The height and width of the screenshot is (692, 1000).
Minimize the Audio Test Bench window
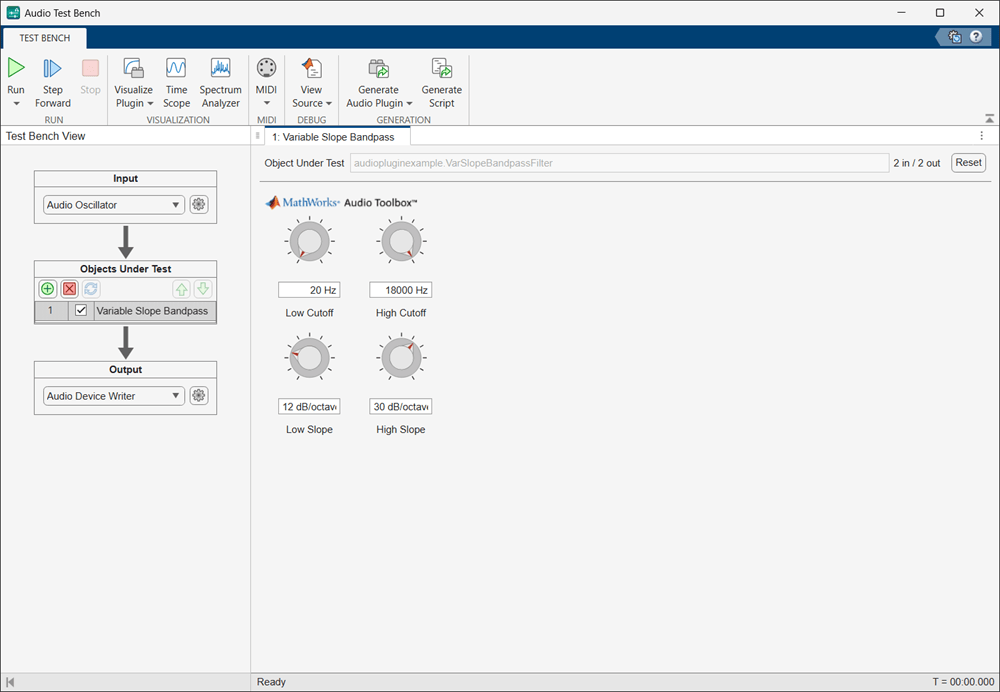901,13
